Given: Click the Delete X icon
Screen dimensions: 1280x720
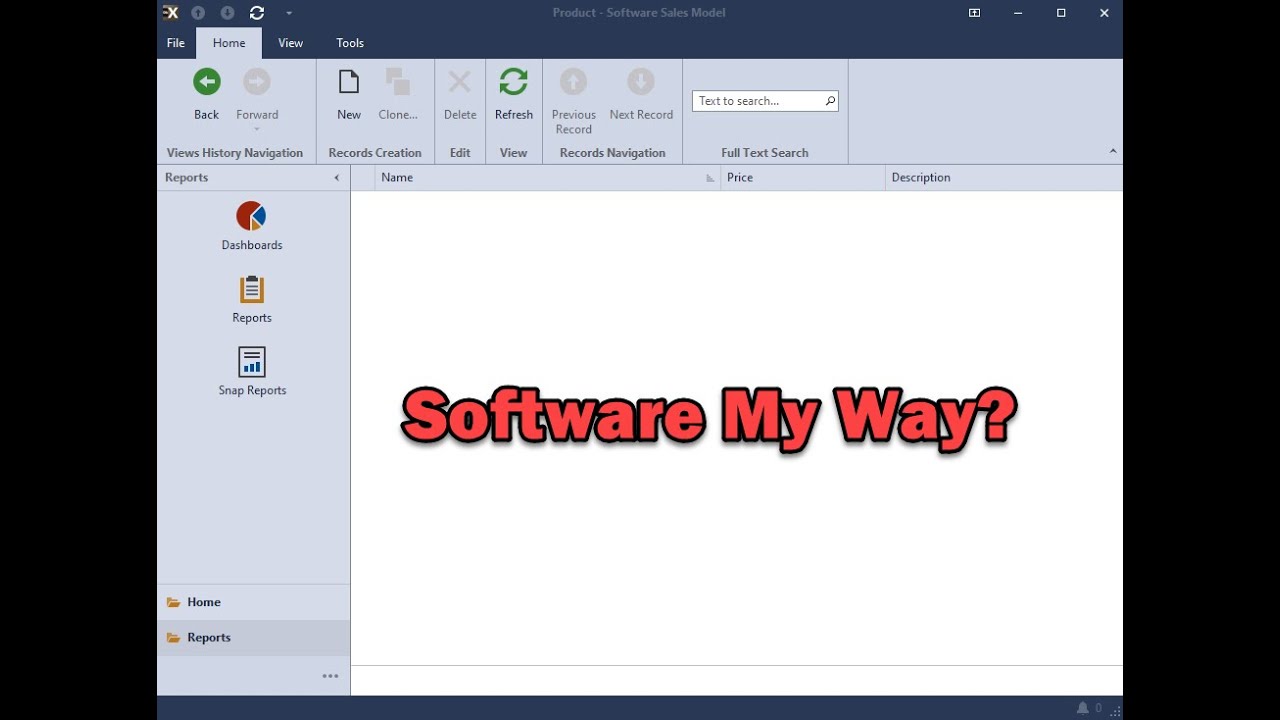Looking at the screenshot, I should 460,82.
